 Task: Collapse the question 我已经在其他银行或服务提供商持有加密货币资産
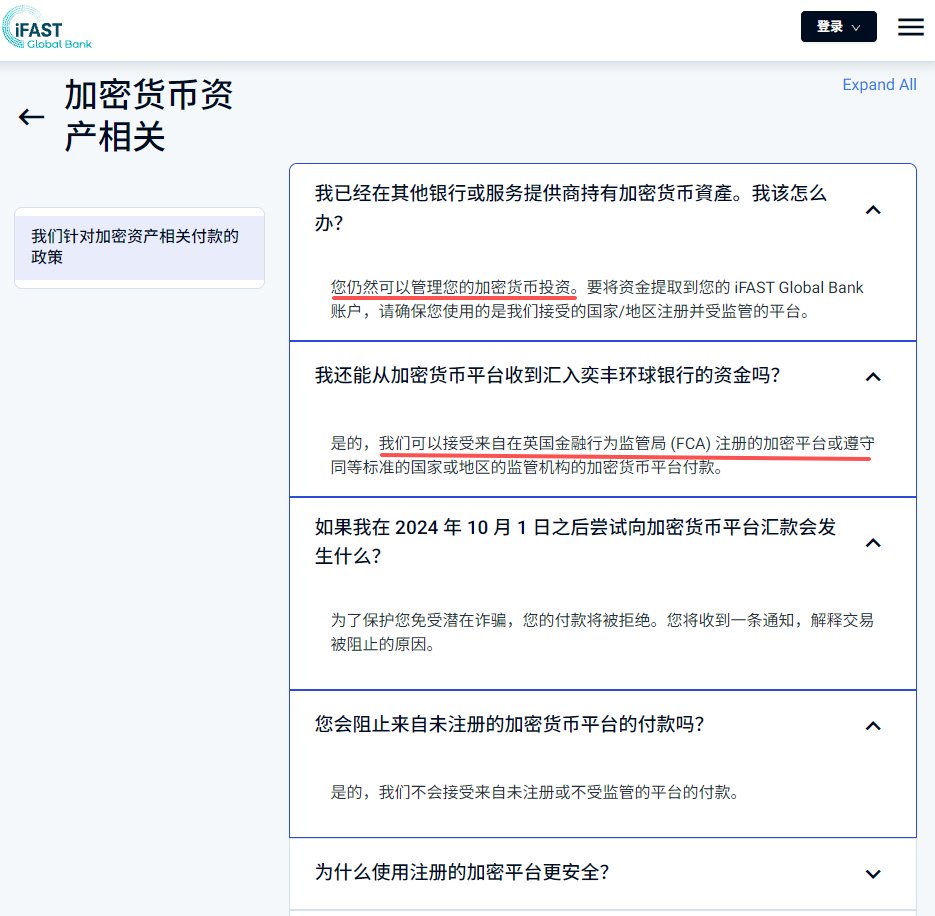[x=873, y=209]
